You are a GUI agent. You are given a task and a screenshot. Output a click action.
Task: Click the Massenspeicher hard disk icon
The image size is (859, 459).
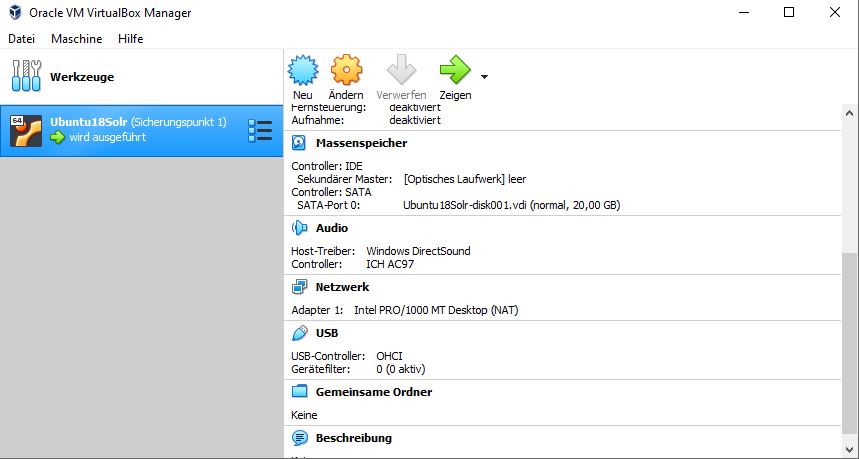pos(299,143)
